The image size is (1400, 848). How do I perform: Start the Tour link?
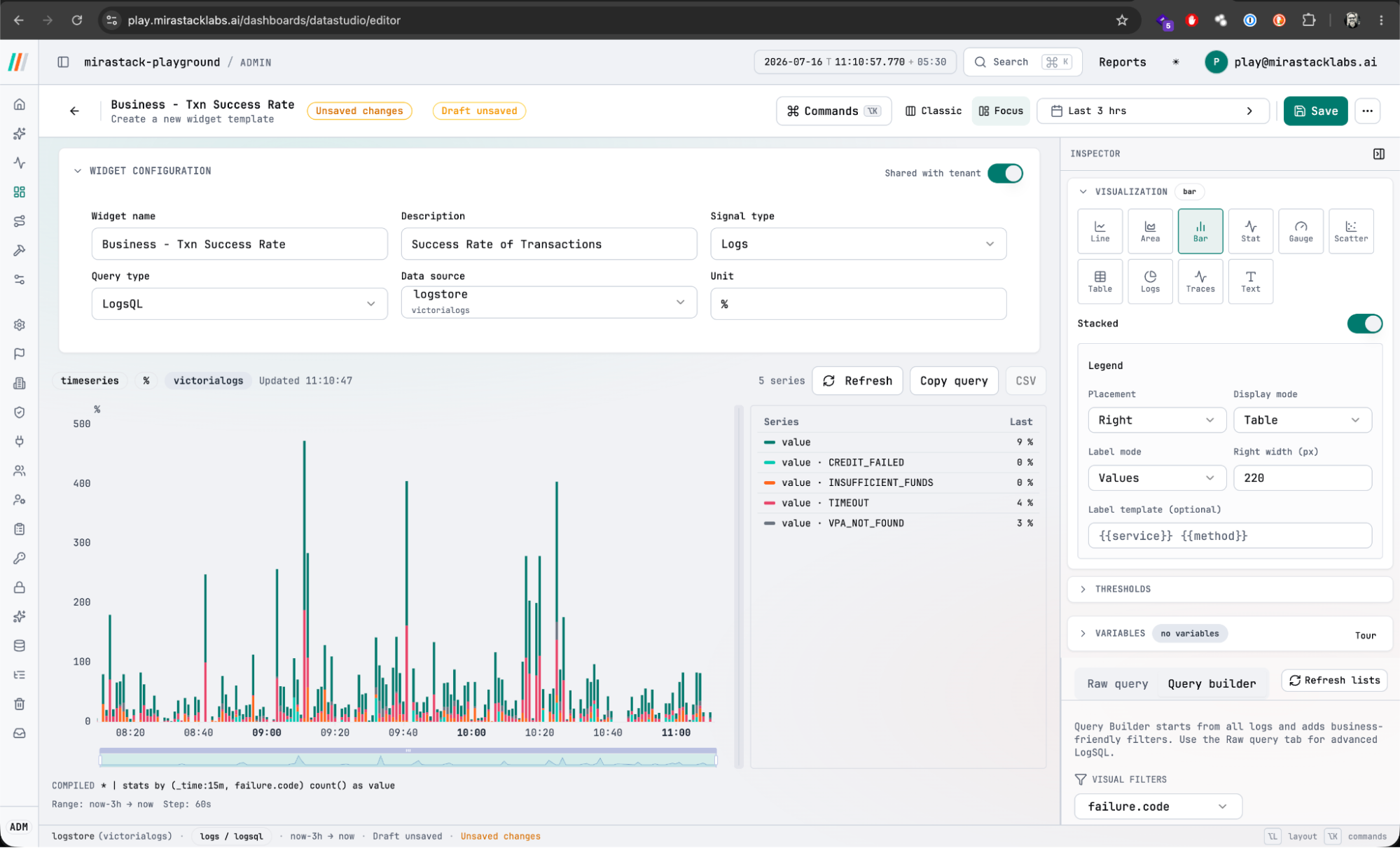click(1365, 636)
